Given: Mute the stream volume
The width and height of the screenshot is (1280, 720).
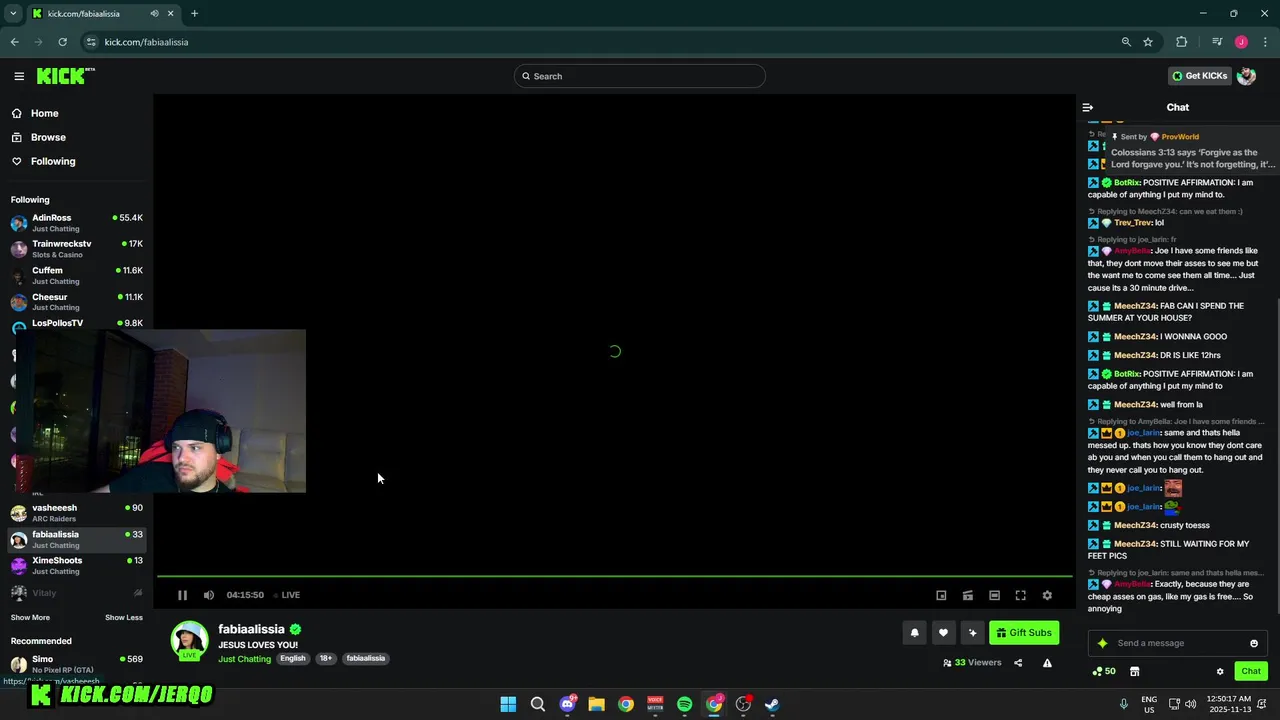Looking at the screenshot, I should (208, 595).
